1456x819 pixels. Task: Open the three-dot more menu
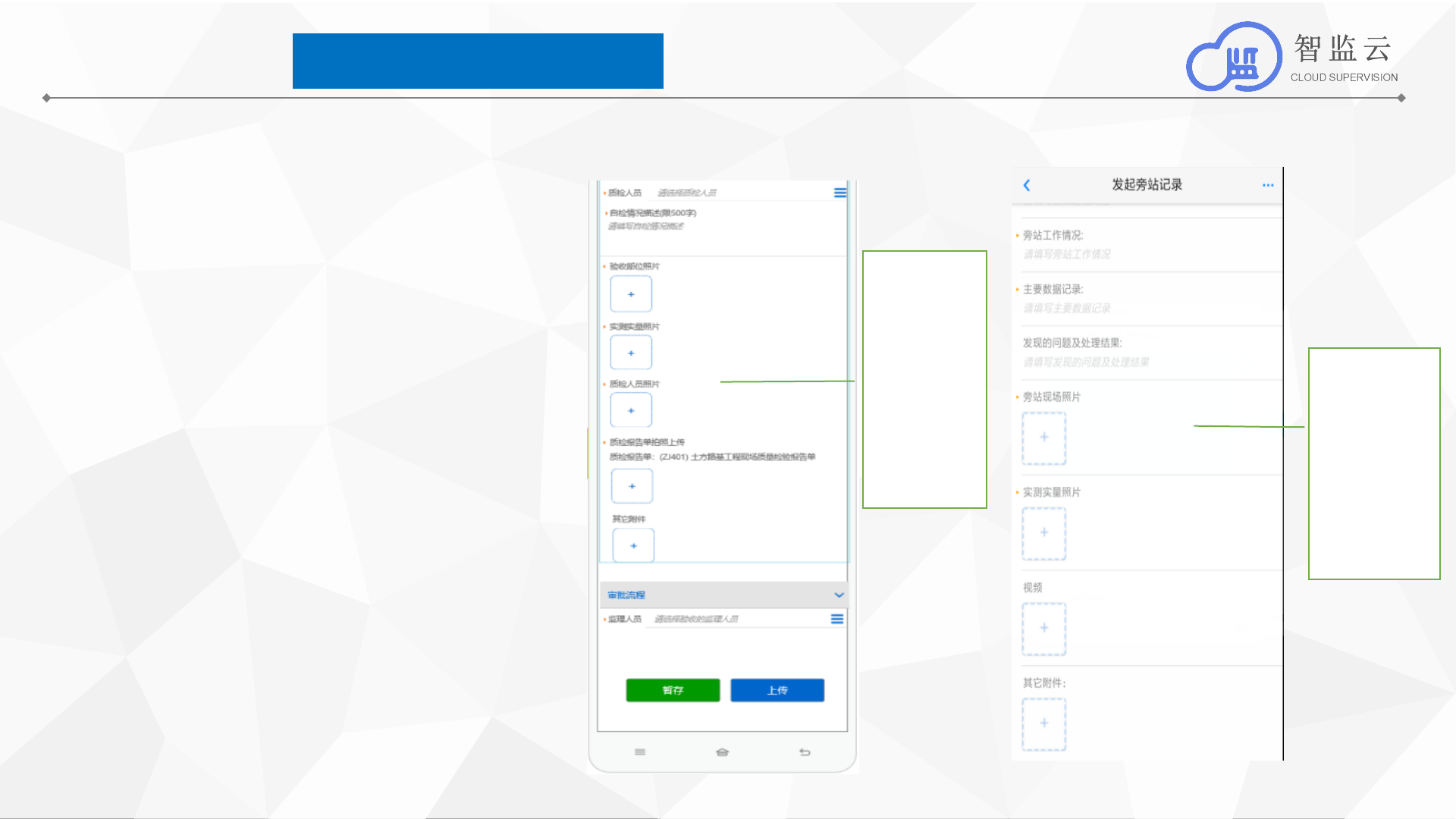[x=1268, y=185]
